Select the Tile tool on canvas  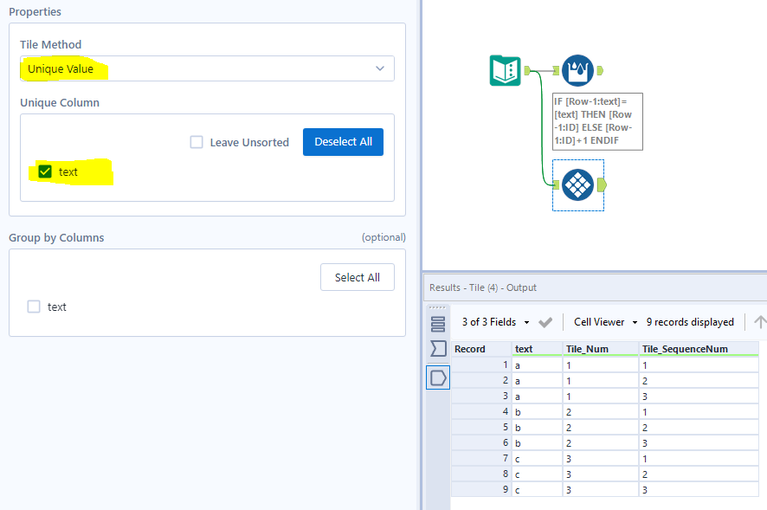578,185
